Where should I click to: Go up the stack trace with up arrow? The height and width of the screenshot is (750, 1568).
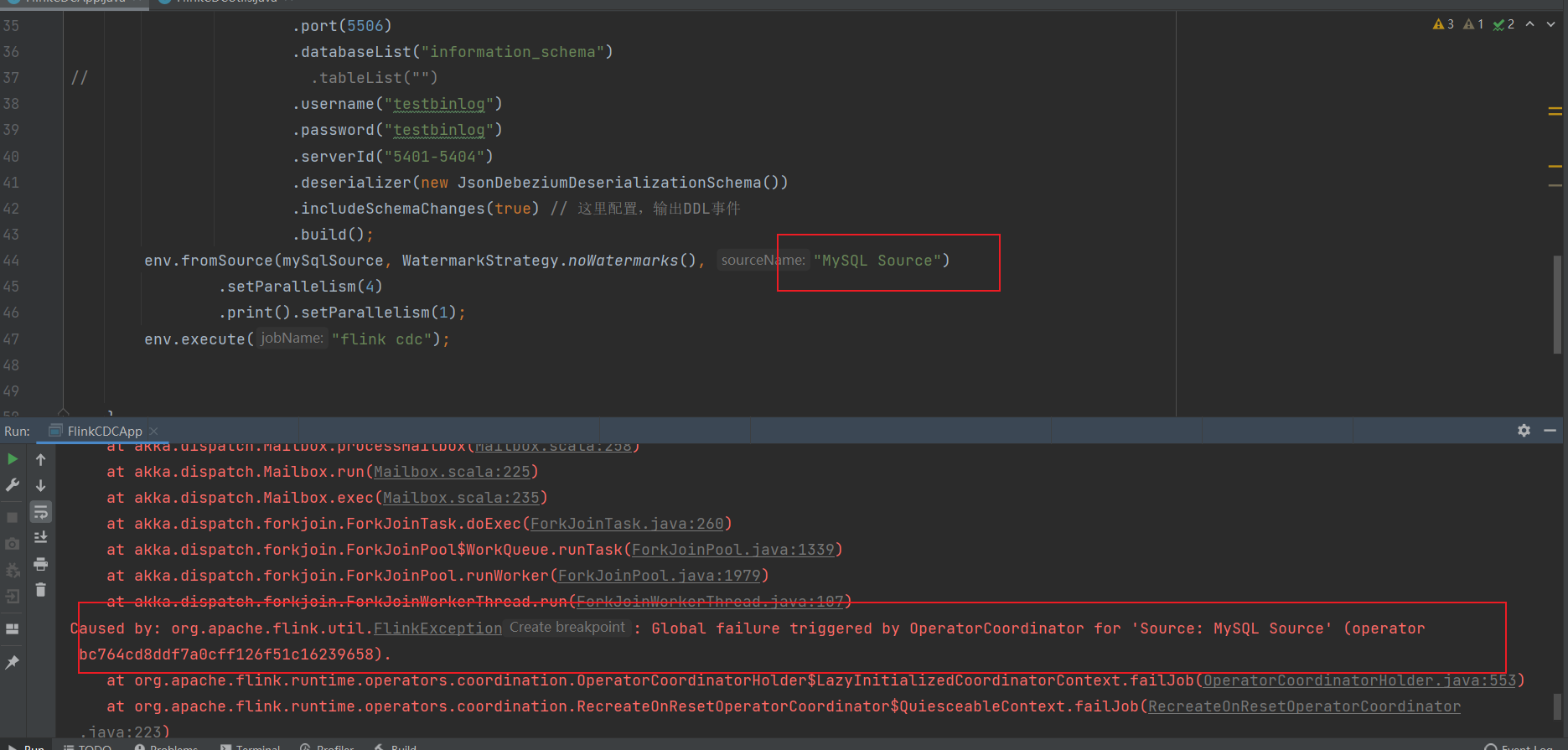coord(40,459)
